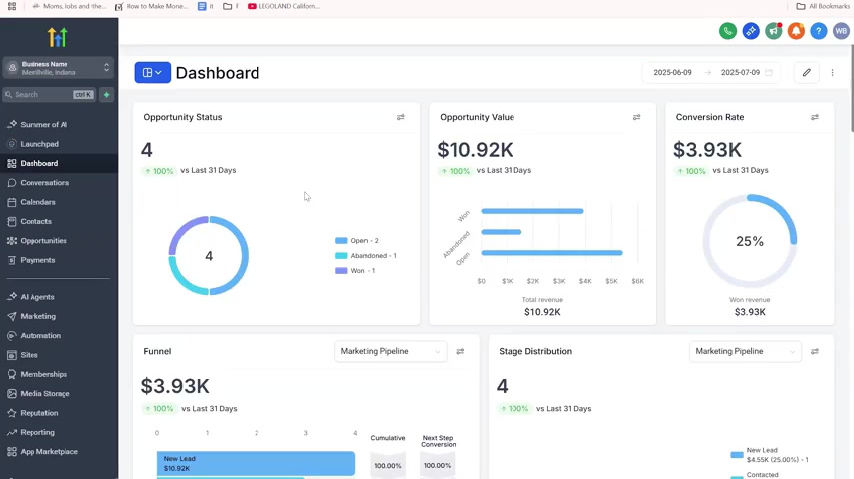This screenshot has width=854, height=479.
Task: Expand the blue dashboard switcher dropdown
Action: [x=152, y=72]
